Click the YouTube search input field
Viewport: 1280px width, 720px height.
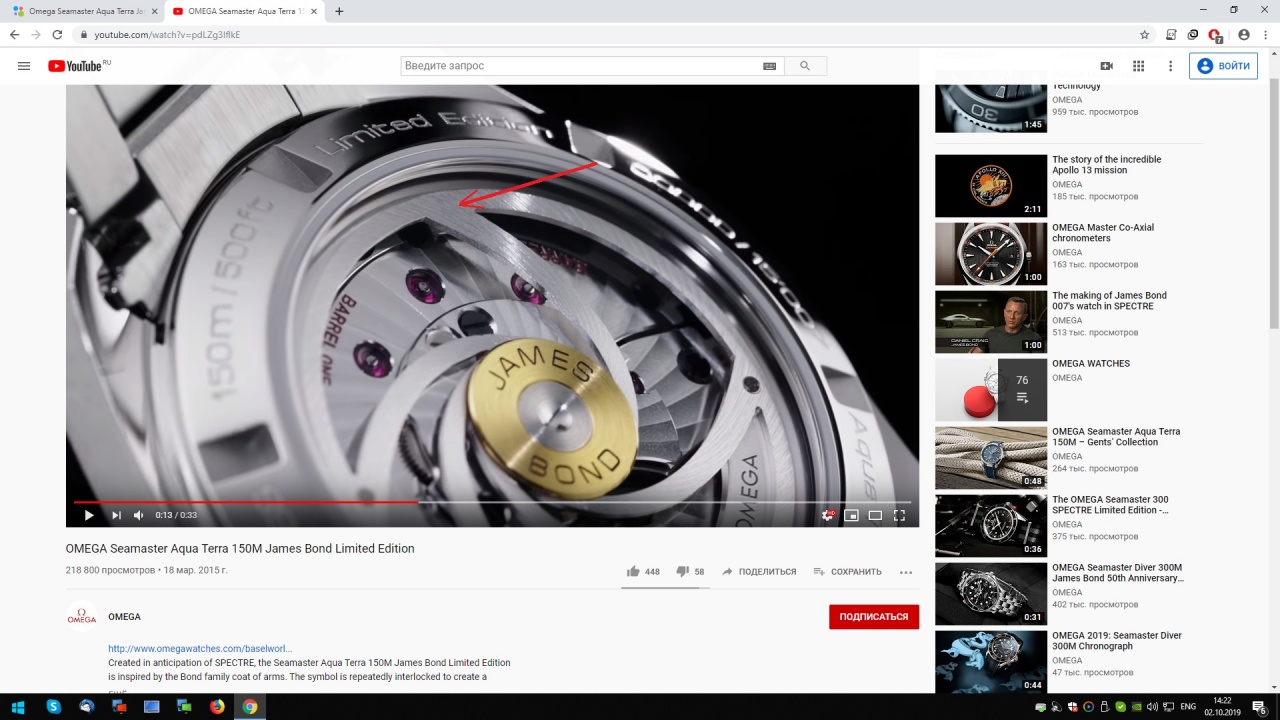point(580,66)
